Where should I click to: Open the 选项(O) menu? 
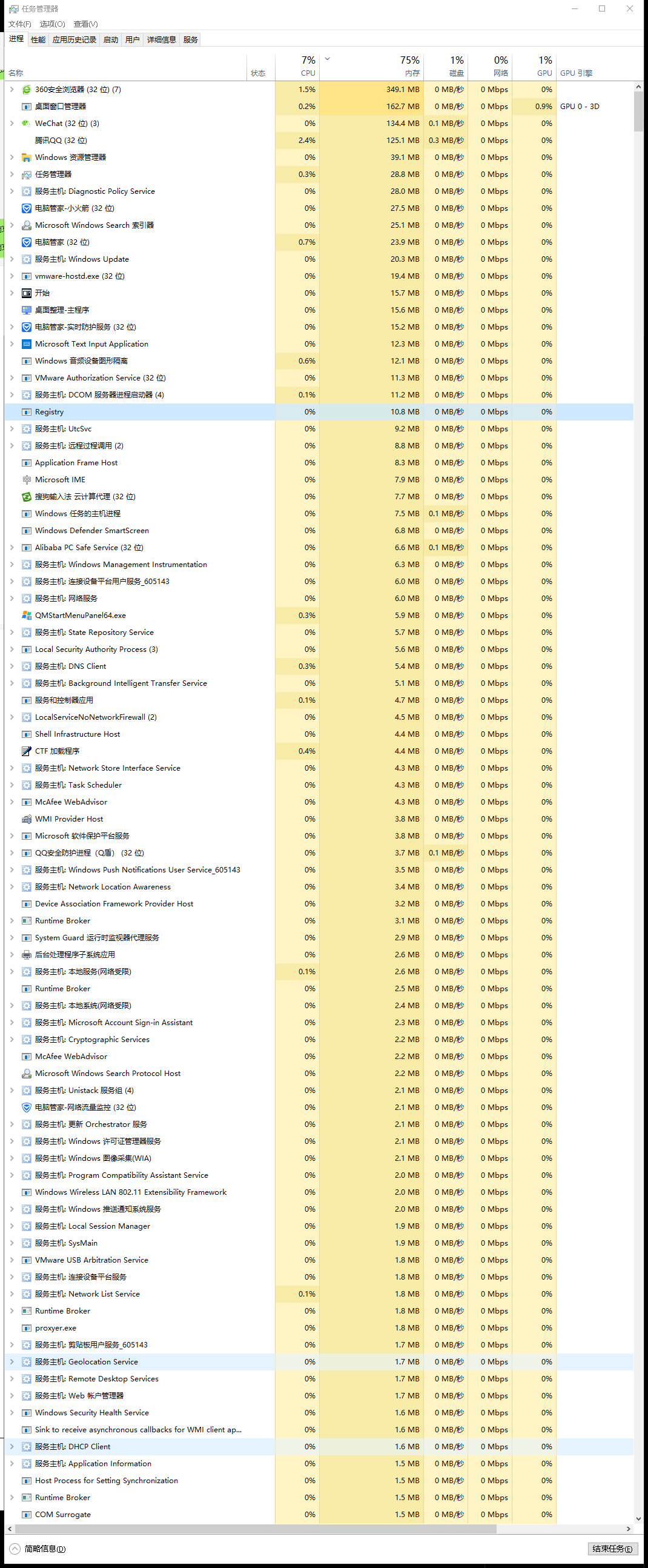[52, 24]
